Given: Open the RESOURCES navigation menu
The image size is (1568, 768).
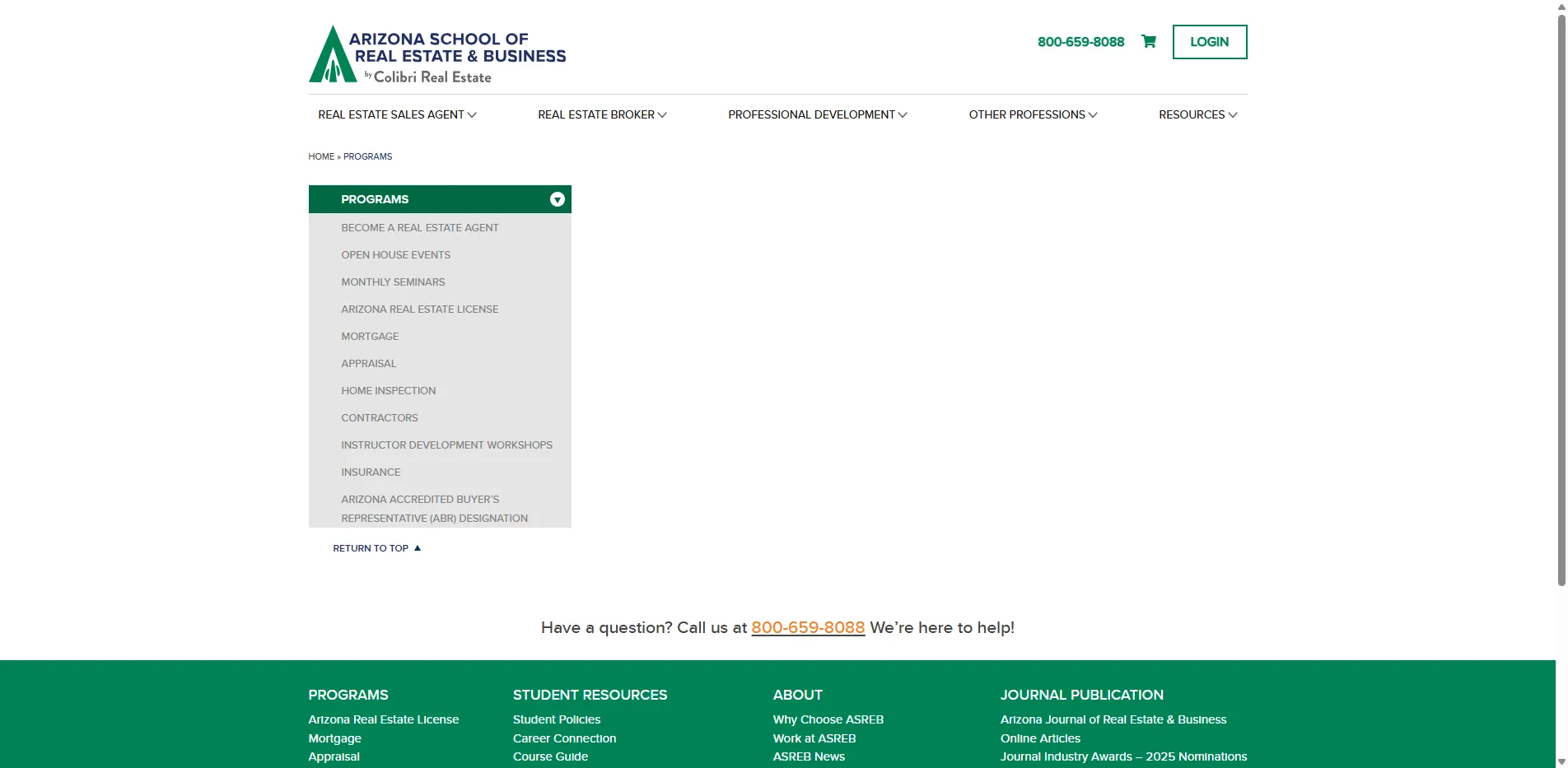Looking at the screenshot, I should 1197,114.
